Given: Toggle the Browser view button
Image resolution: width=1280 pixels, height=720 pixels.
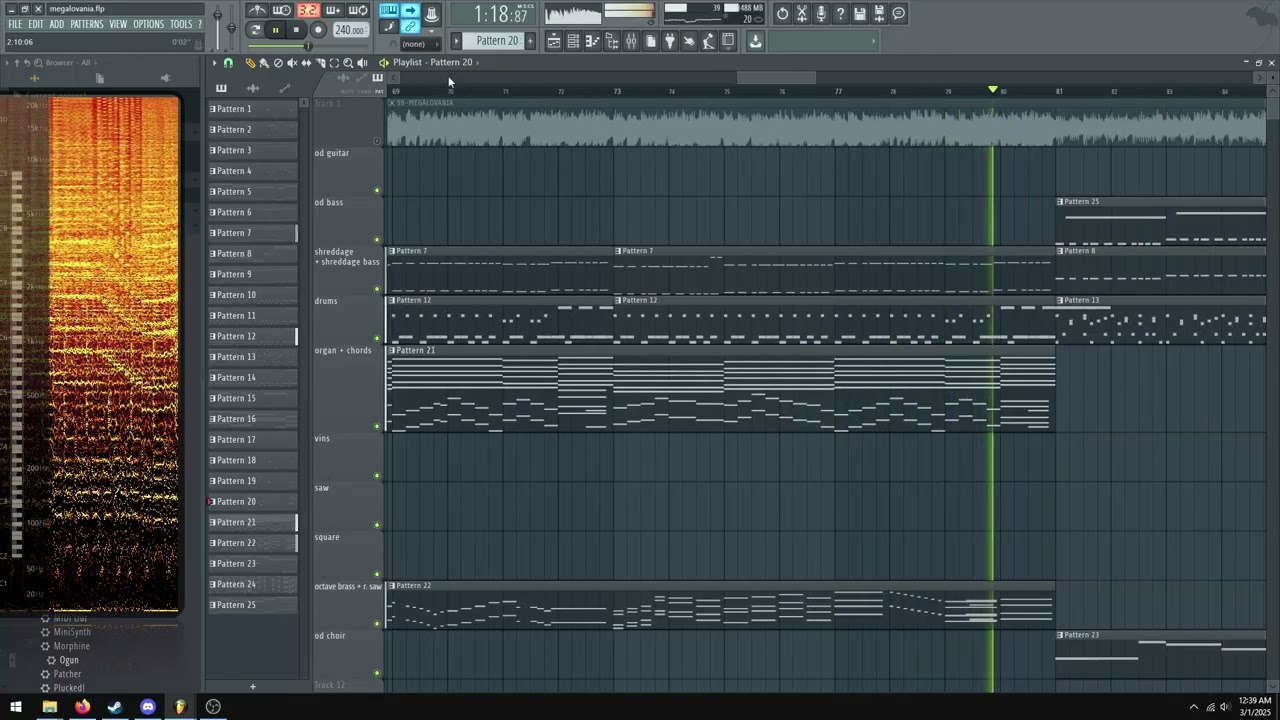Looking at the screenshot, I should [612, 41].
